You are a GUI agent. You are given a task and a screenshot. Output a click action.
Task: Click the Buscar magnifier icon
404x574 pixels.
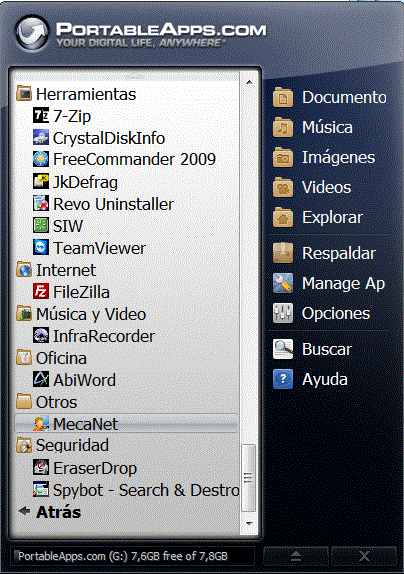pos(283,349)
